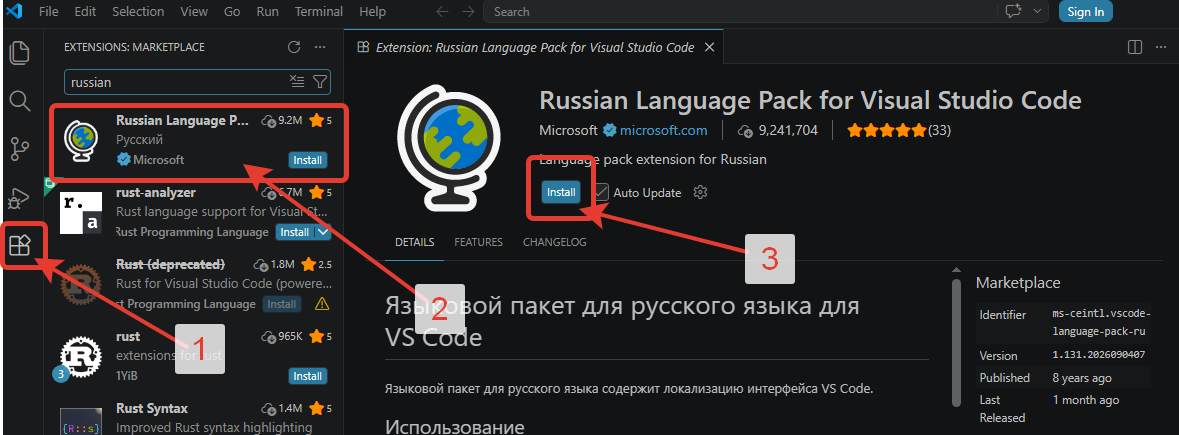
Task: Open the Selection menu
Action: [138, 12]
